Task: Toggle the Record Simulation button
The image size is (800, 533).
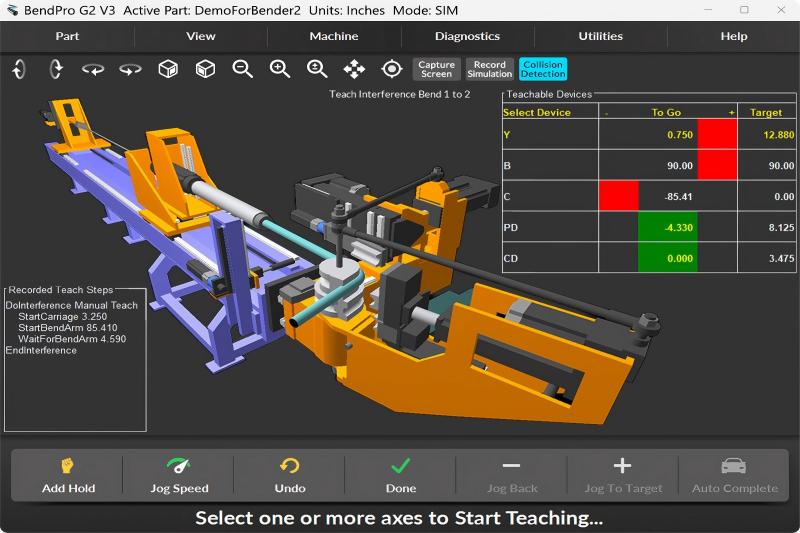Action: tap(490, 69)
